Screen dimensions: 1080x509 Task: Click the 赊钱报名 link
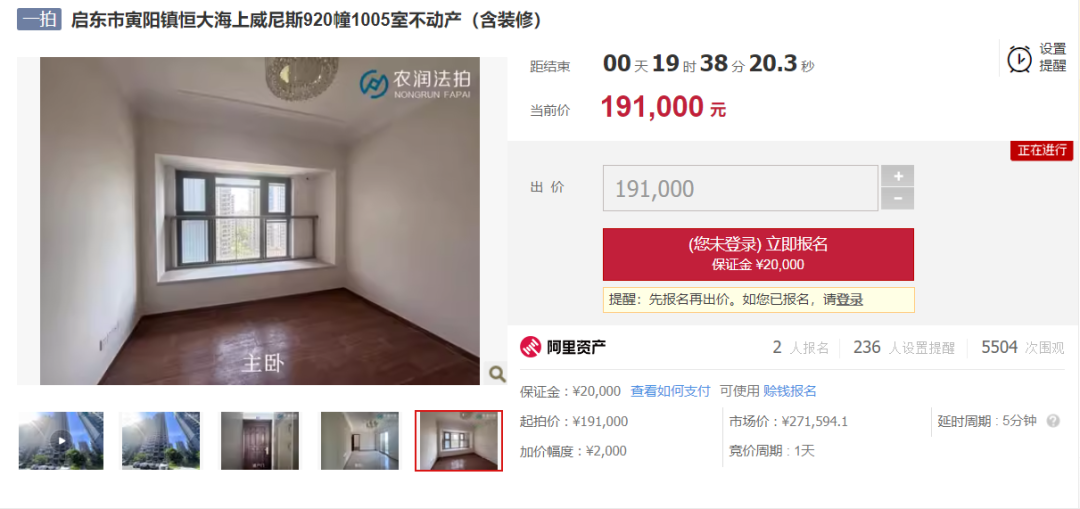(x=790, y=391)
